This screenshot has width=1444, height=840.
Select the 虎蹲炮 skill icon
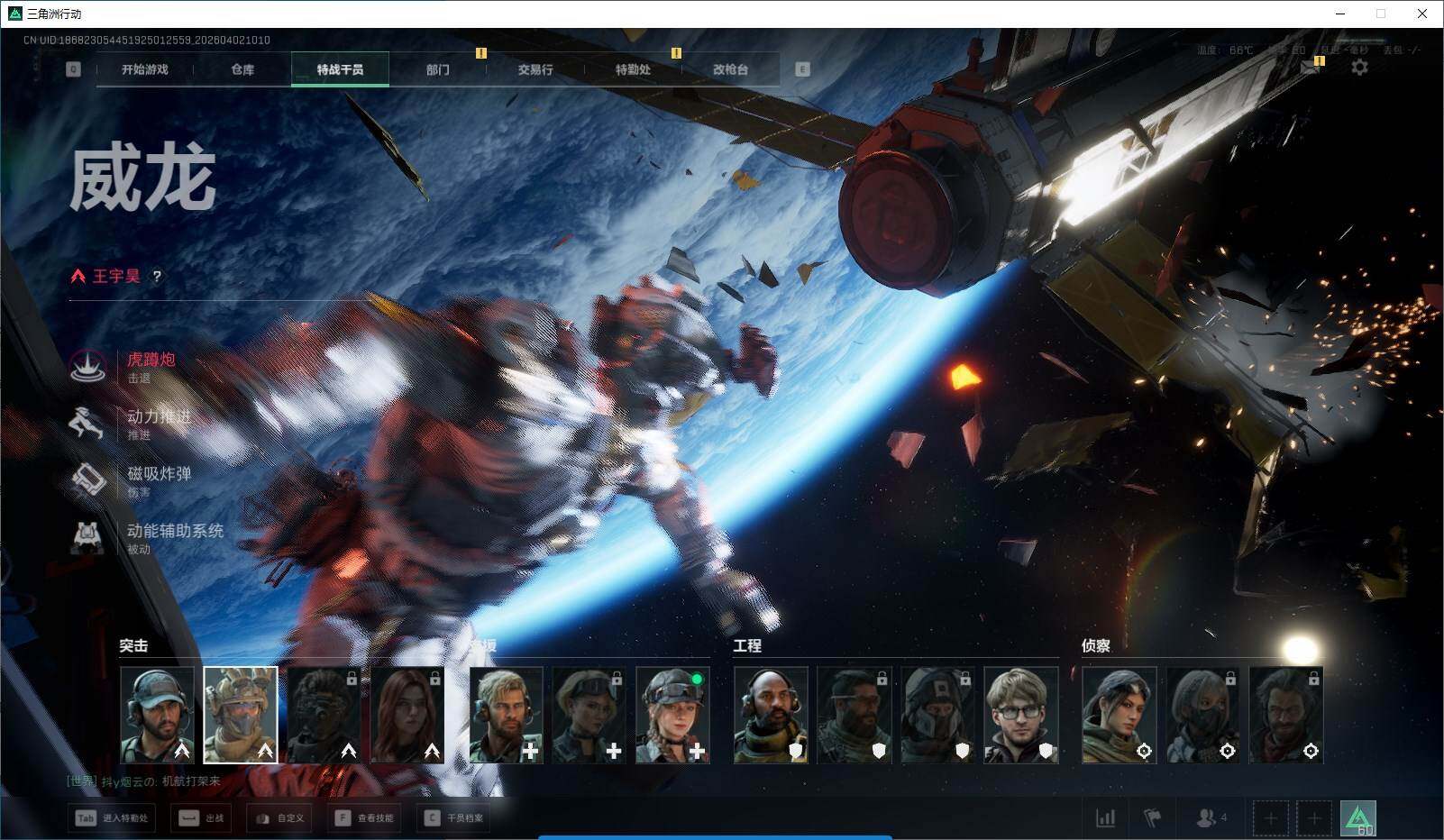tap(87, 366)
